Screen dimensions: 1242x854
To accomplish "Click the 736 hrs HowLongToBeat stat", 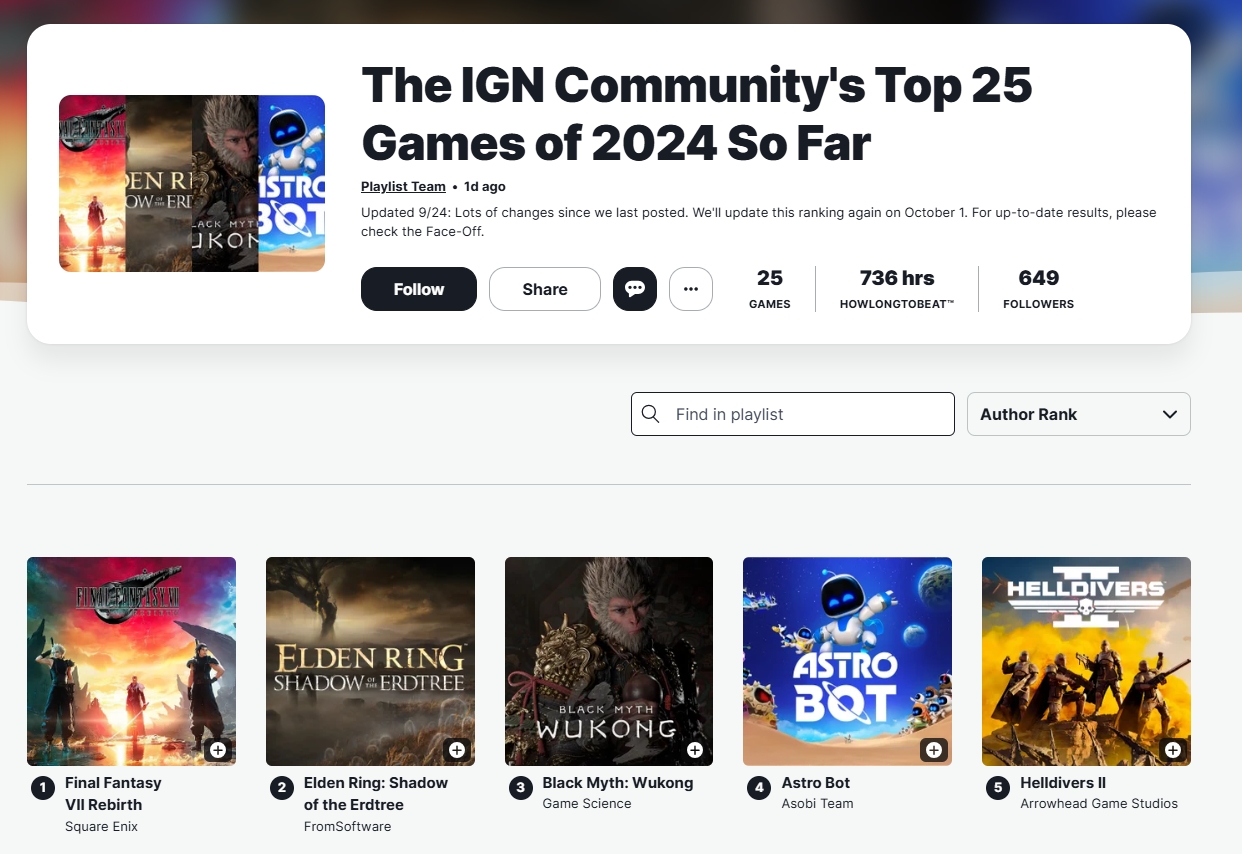I will [x=897, y=289].
